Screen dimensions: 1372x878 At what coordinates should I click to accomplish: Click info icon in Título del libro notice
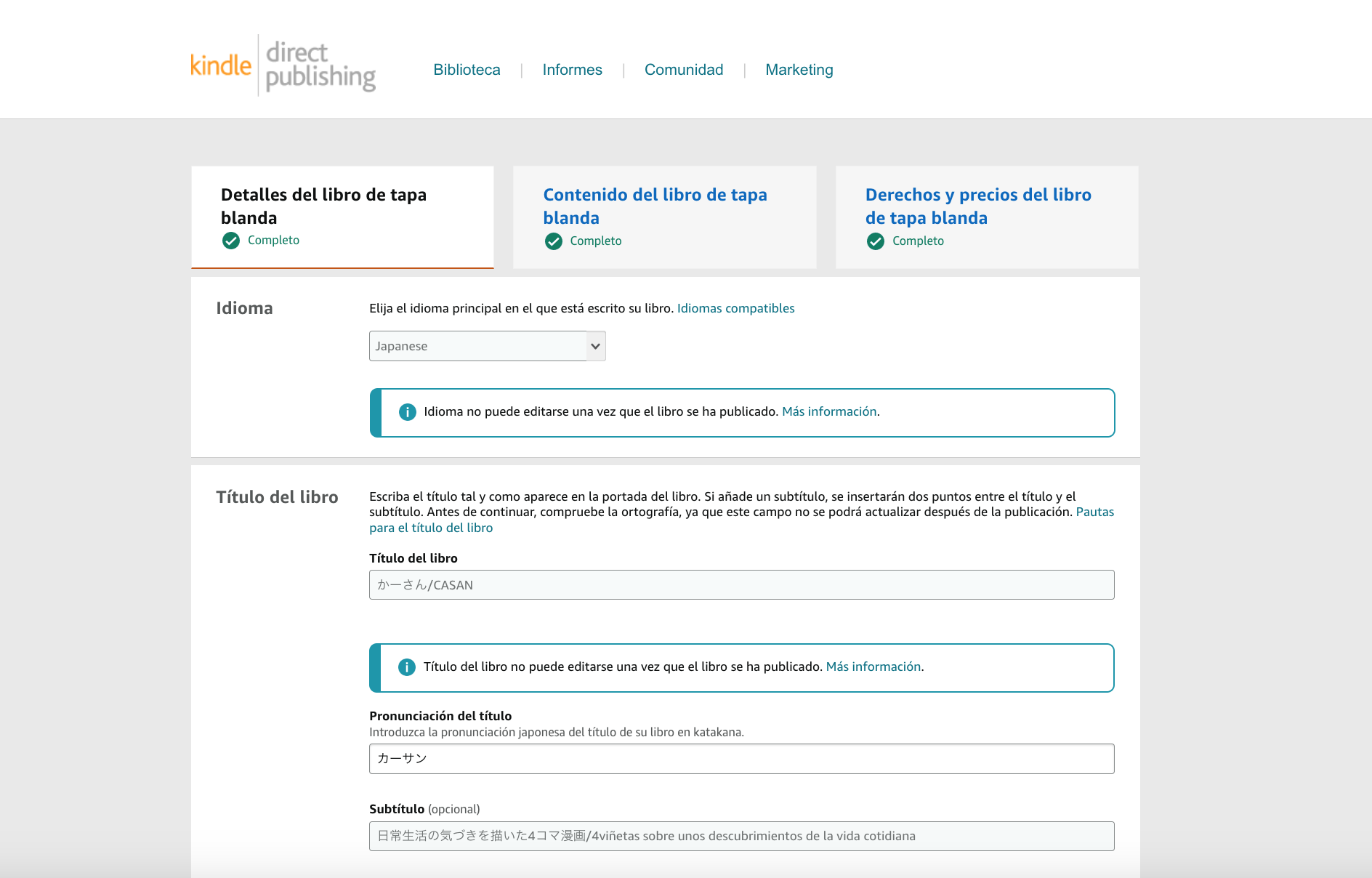click(x=407, y=667)
